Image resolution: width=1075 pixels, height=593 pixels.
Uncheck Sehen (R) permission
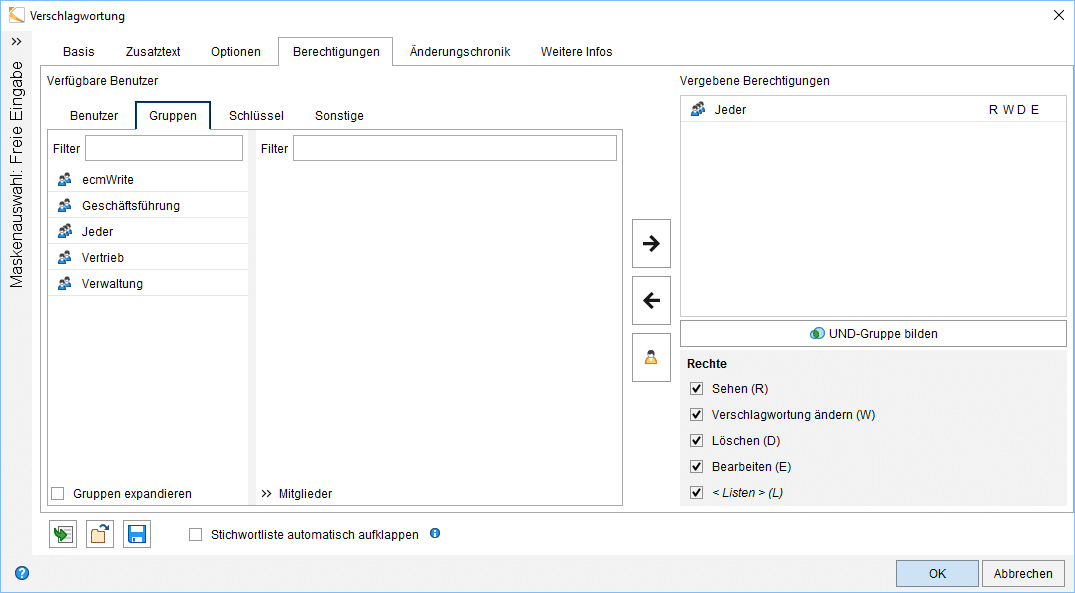tap(697, 389)
